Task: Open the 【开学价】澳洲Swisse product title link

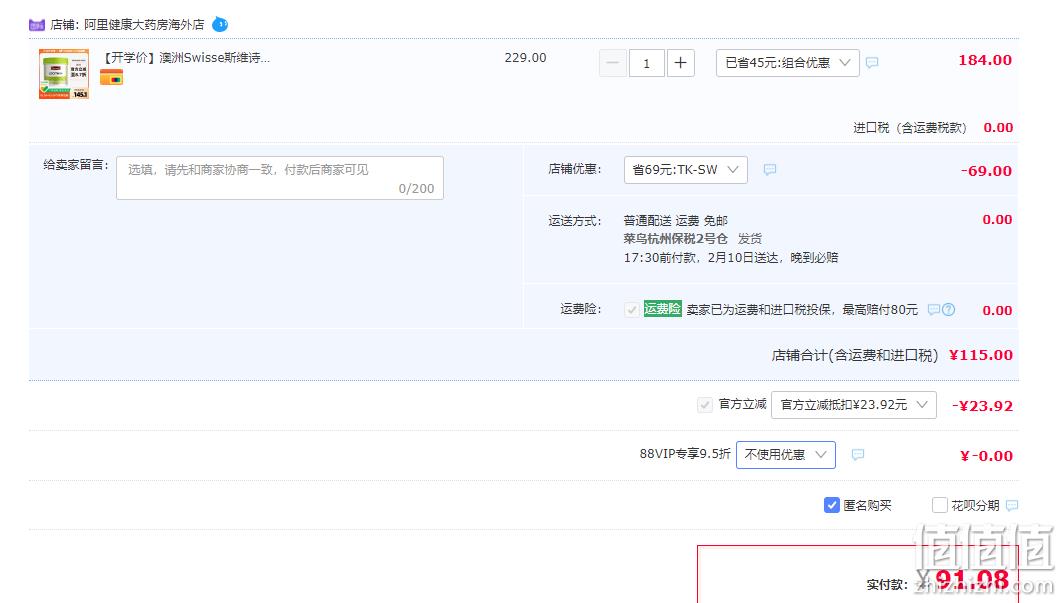Action: pyautogui.click(x=186, y=58)
